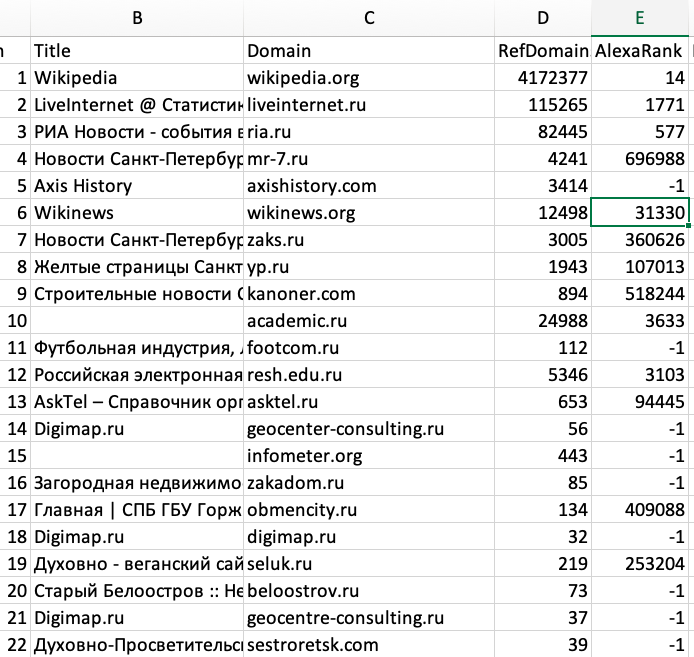Click the Domain header cell
Image resolution: width=694 pixels, height=657 pixels.
(x=369, y=50)
